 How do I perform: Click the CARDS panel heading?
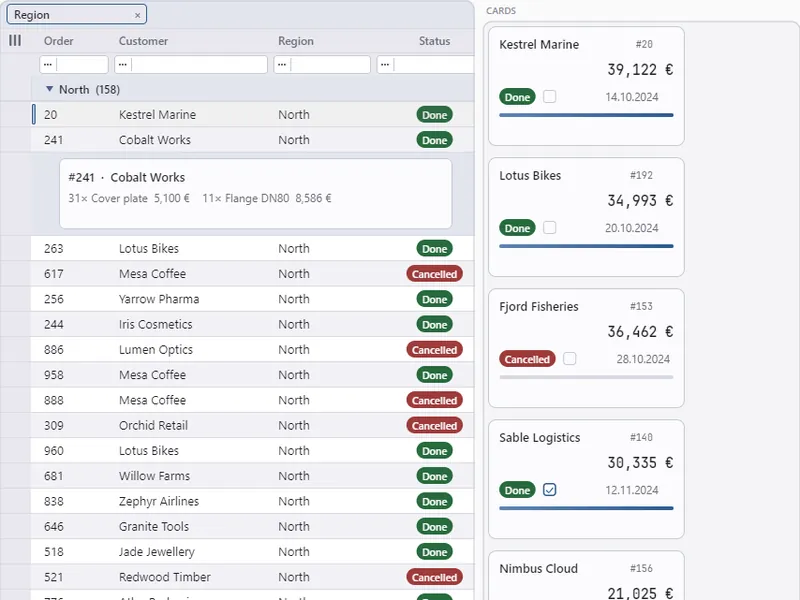501,11
